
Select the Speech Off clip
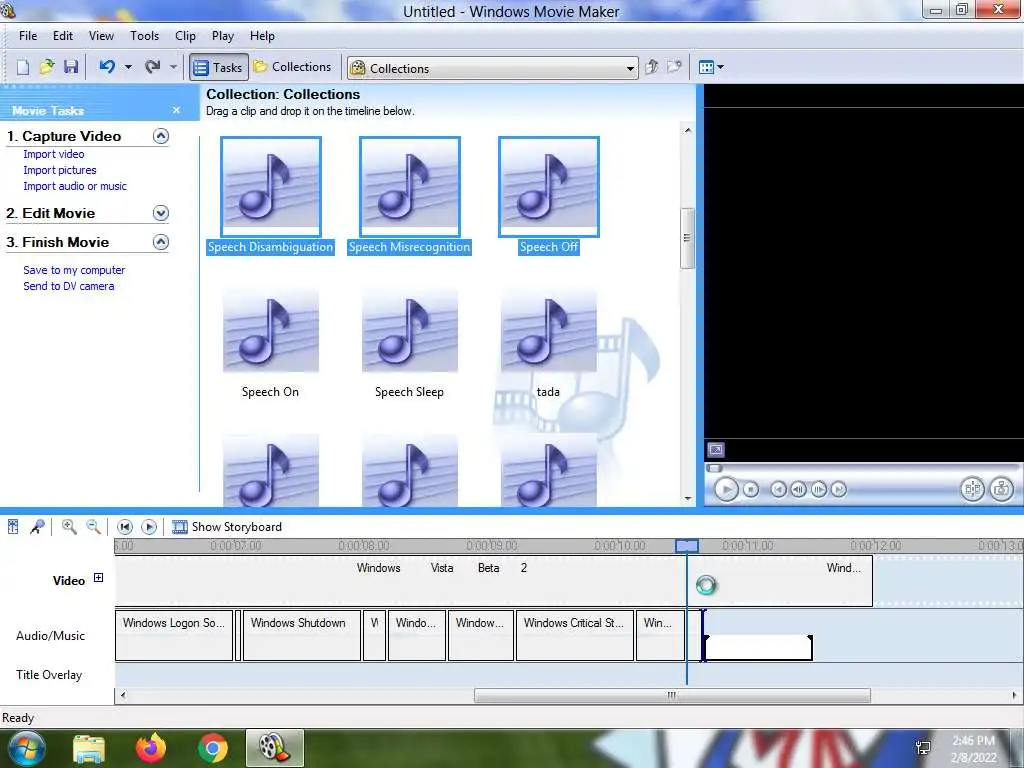coord(549,196)
